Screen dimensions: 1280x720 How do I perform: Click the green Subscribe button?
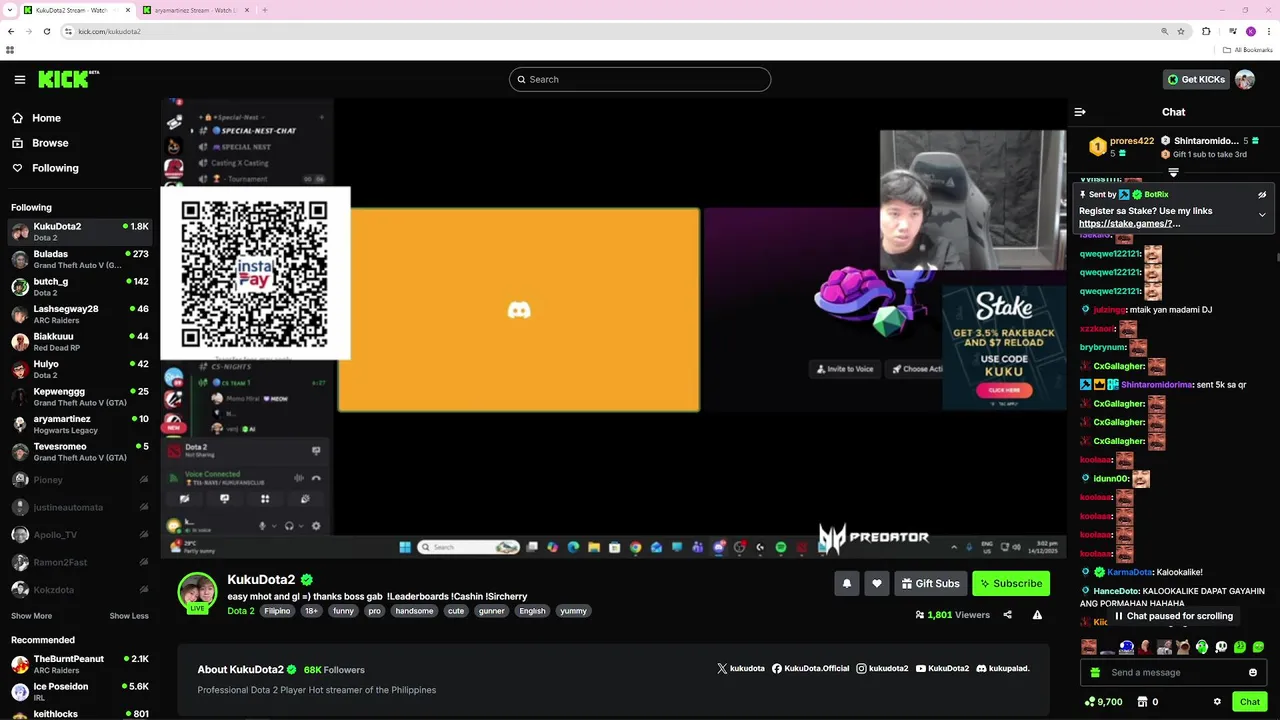[x=1010, y=583]
